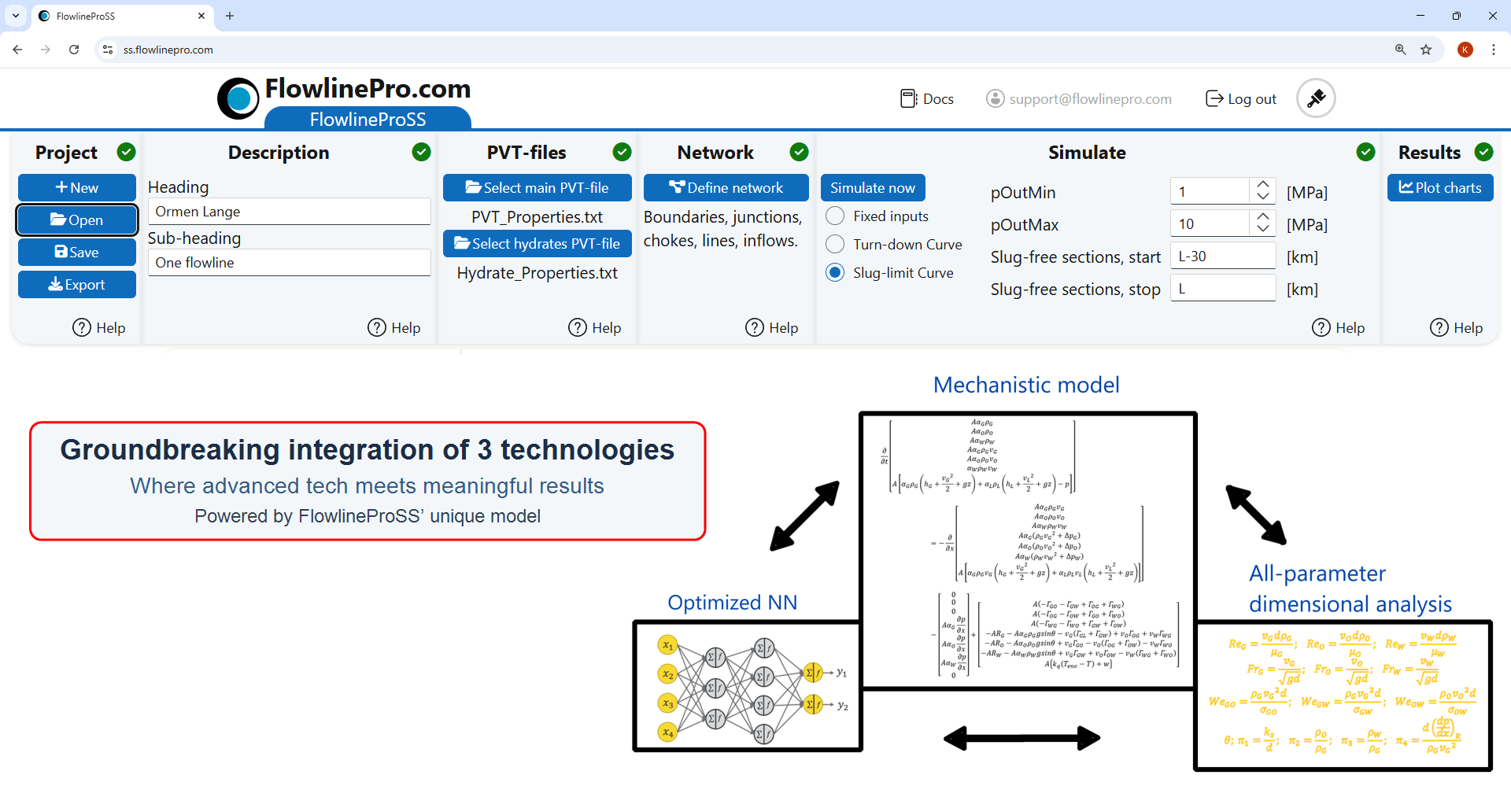1511x812 pixels.
Task: Decrement pOutMax with the down arrow
Action: (1263, 230)
